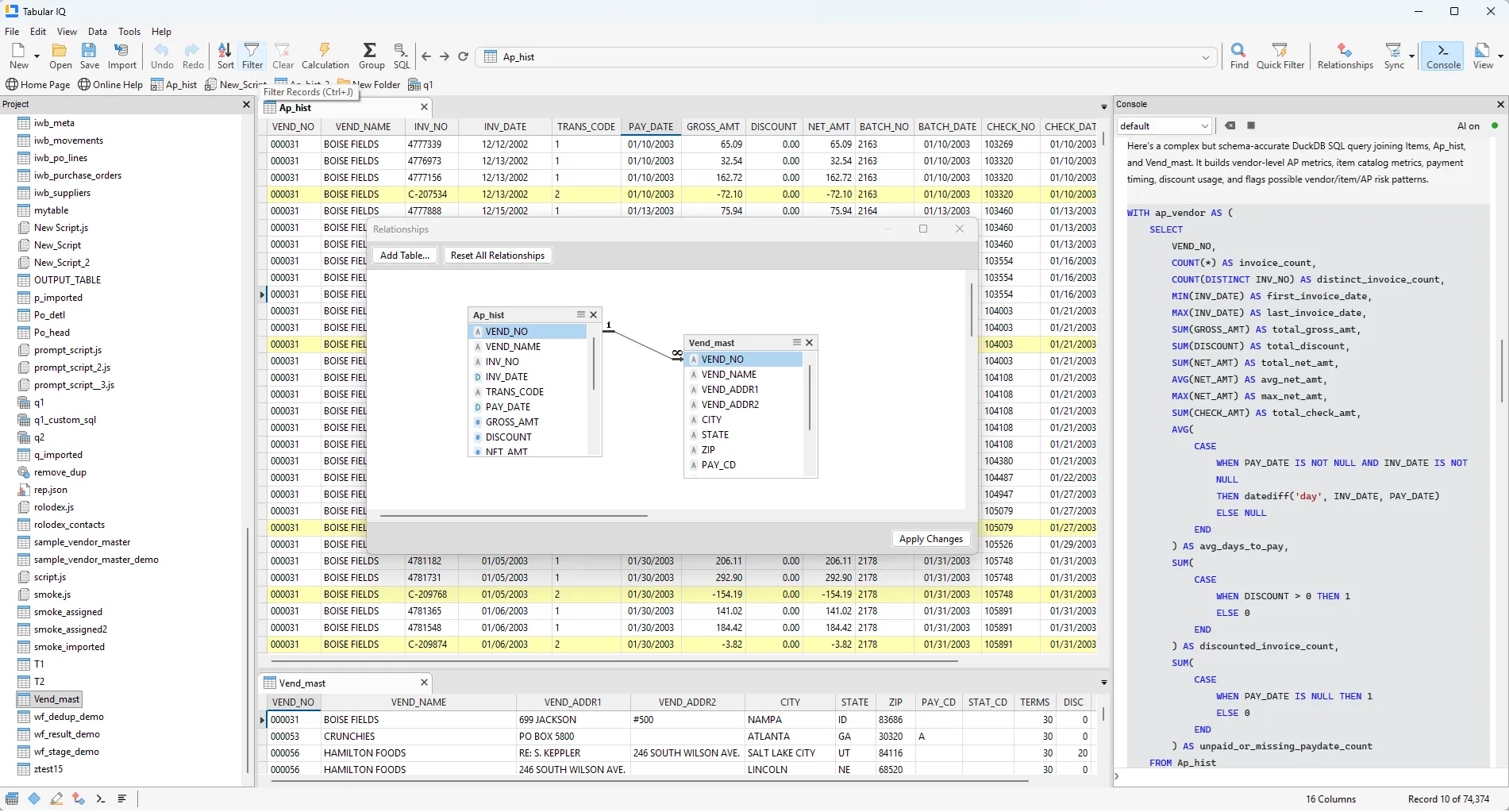1509x812 pixels.
Task: Open the Vend_mast pane options arrow
Action: [1103, 683]
